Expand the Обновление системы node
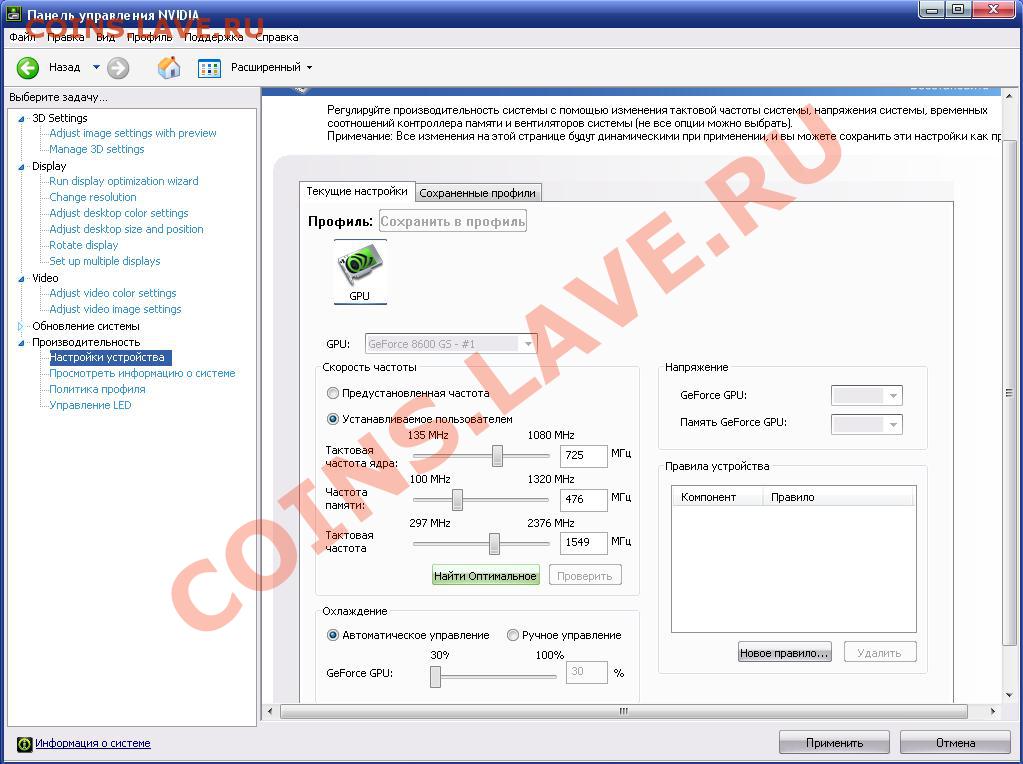The height and width of the screenshot is (764, 1023). point(21,326)
